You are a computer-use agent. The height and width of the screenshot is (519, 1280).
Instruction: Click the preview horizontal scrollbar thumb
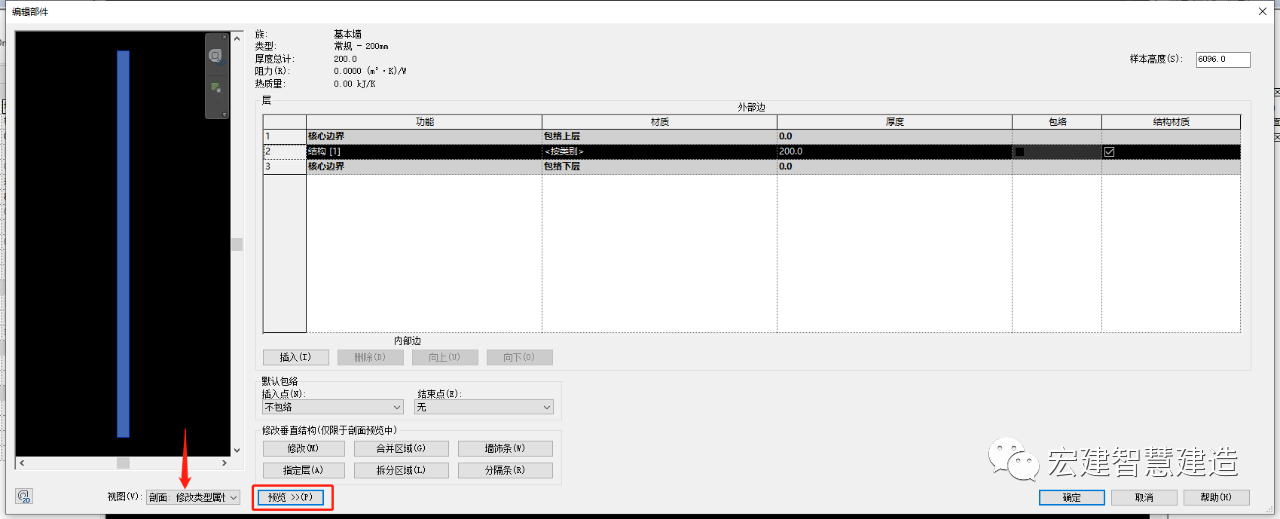[123, 463]
